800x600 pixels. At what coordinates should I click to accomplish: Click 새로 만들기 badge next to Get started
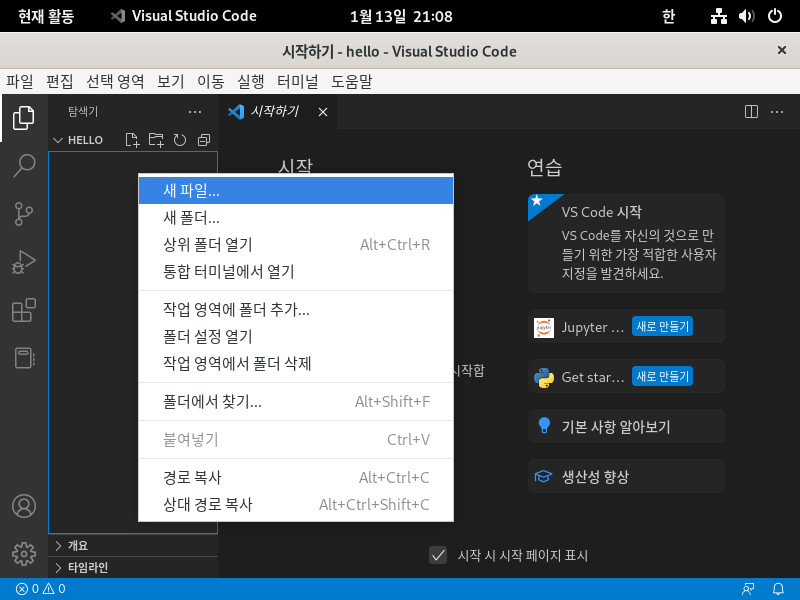(662, 377)
